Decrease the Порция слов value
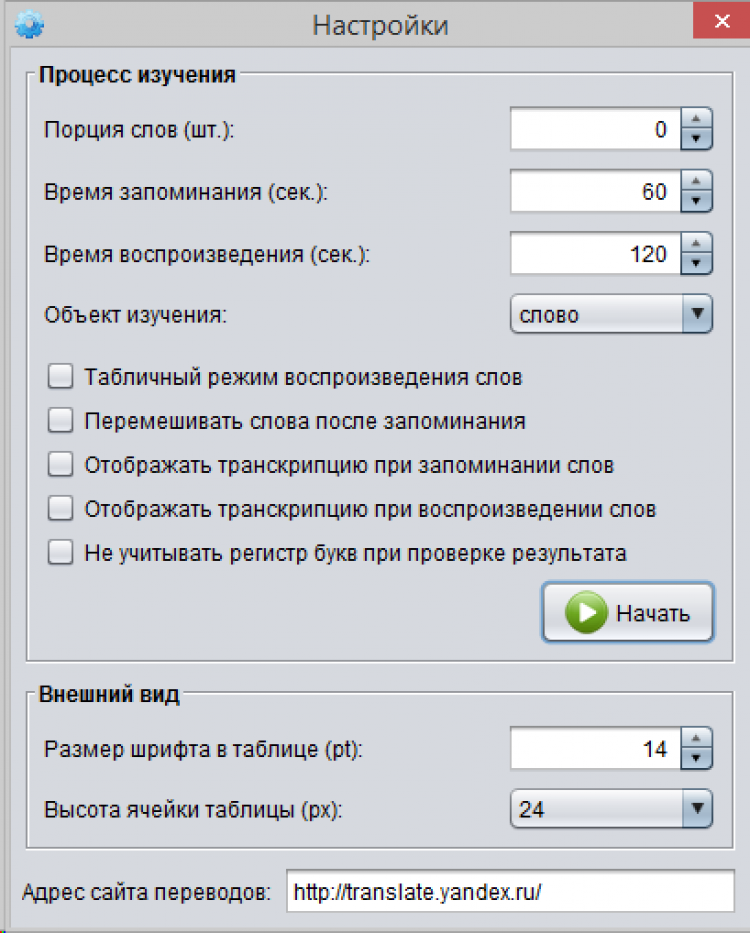 pos(697,140)
